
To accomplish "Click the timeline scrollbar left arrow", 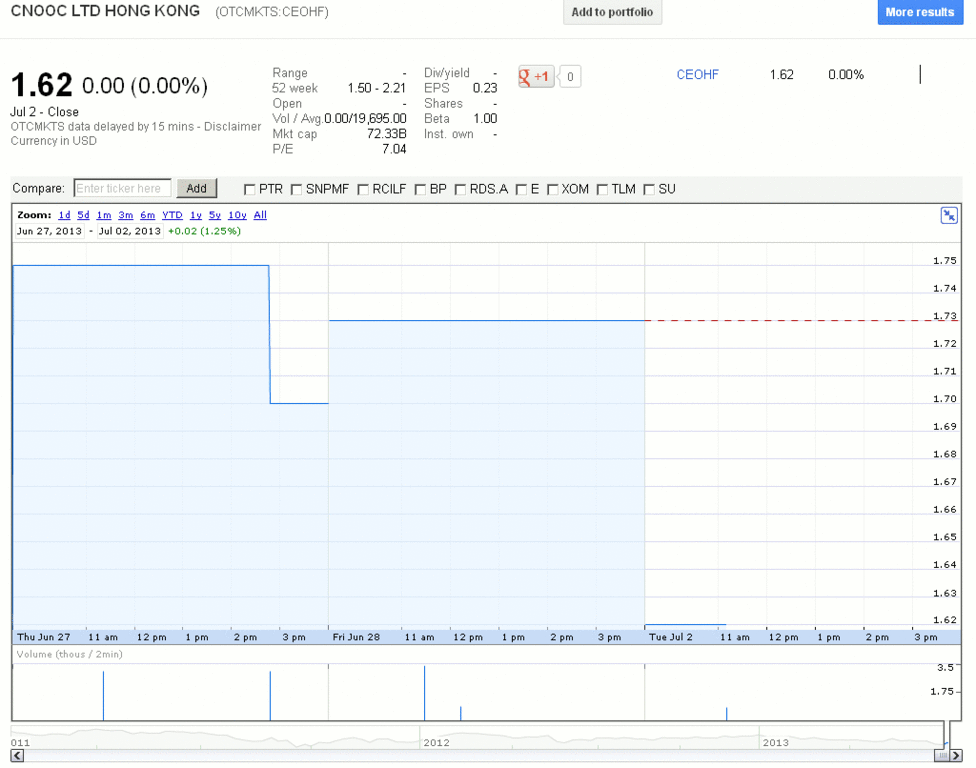I will click(x=17, y=756).
